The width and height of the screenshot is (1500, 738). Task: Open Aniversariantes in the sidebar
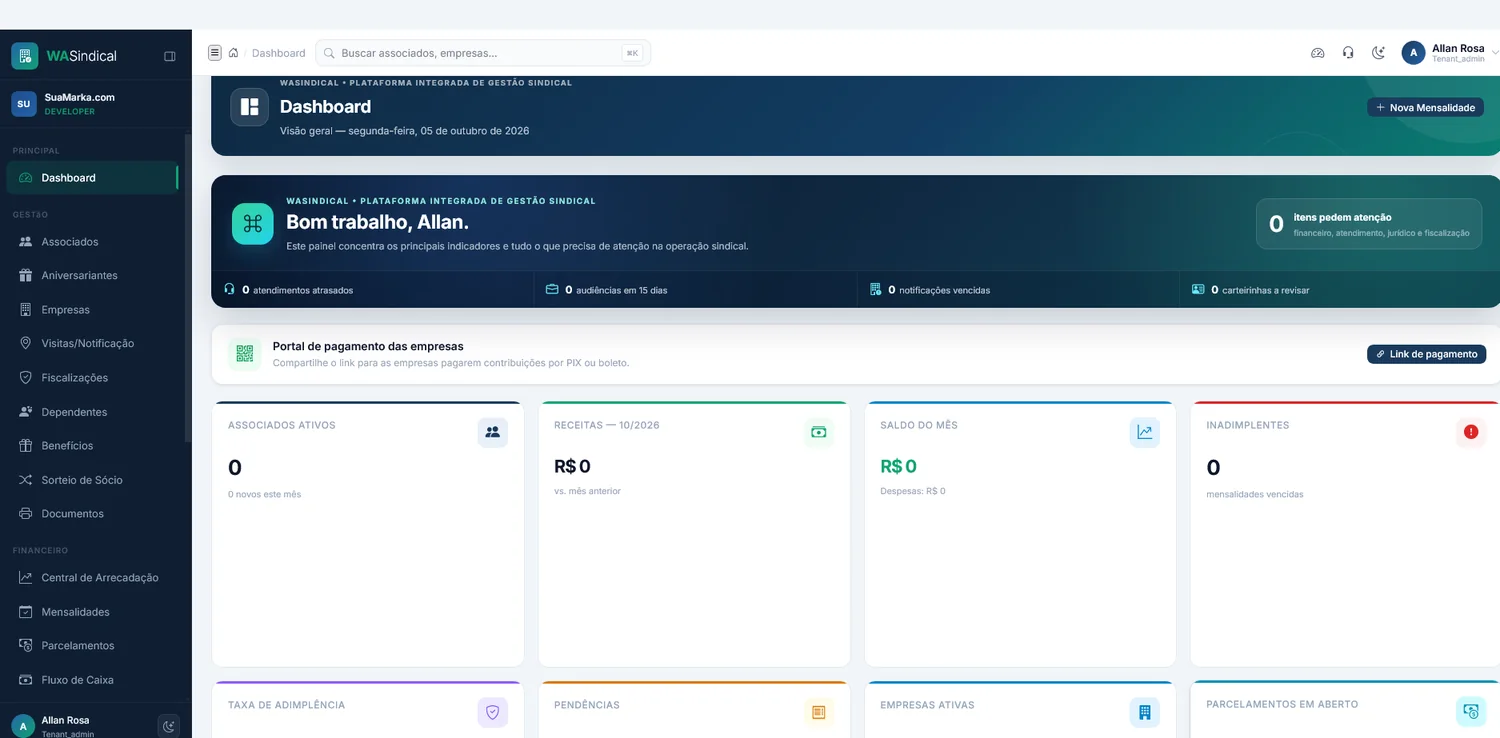point(92,276)
